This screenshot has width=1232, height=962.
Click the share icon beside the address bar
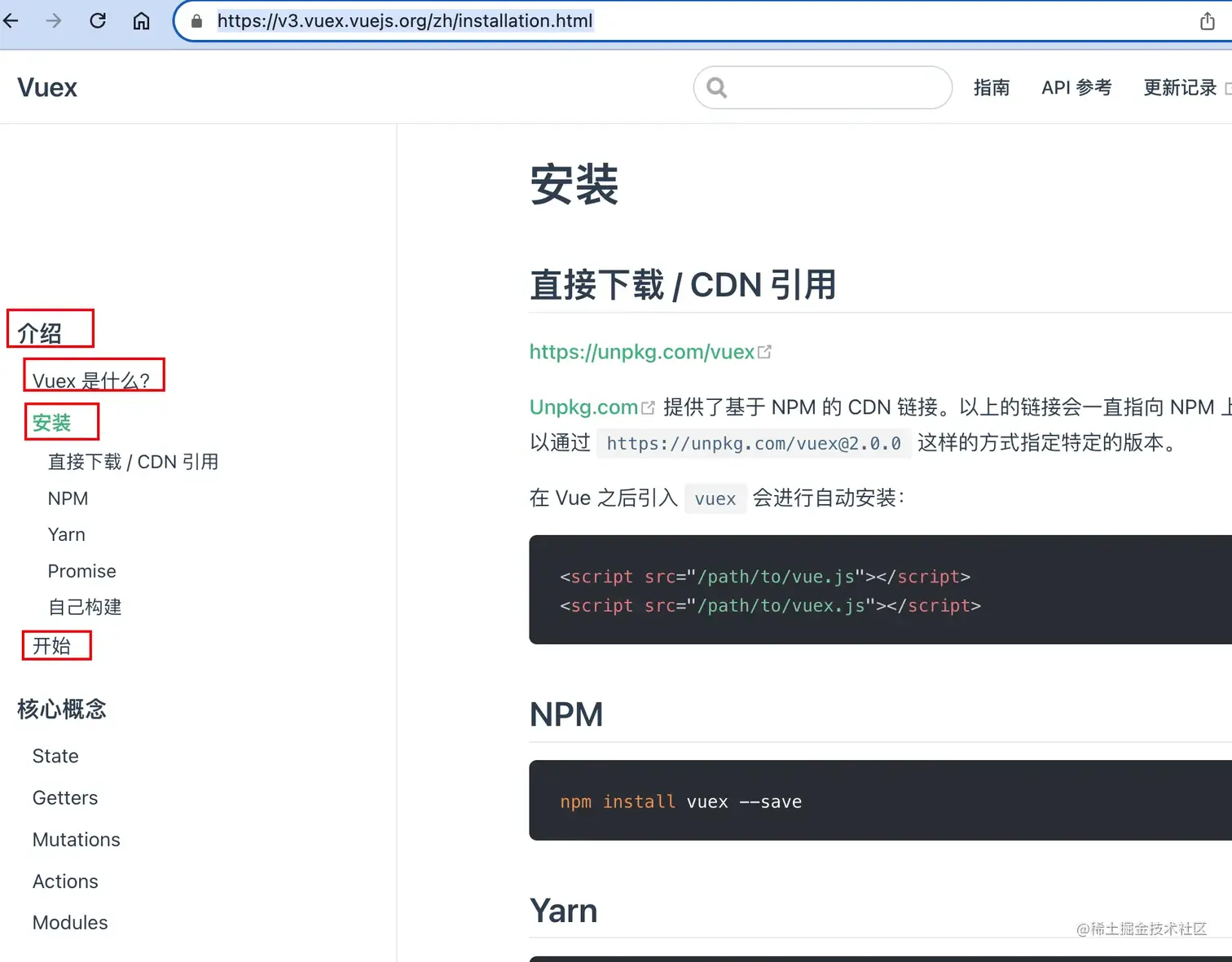[1208, 21]
